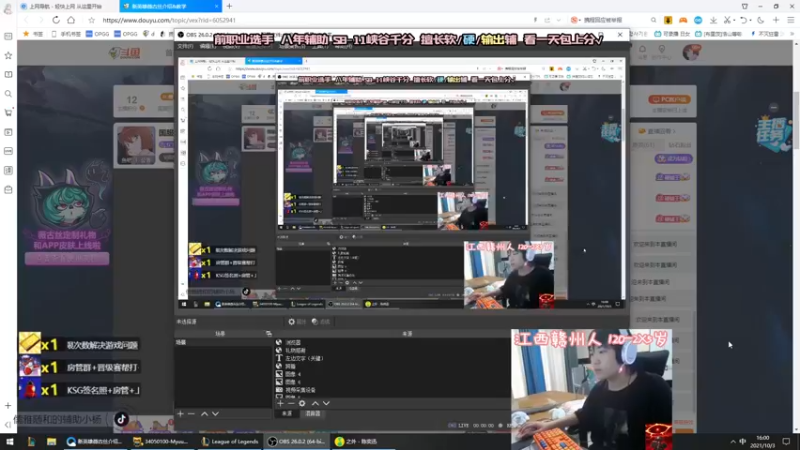Click the TikTok icon near bottom left

coord(121,419)
